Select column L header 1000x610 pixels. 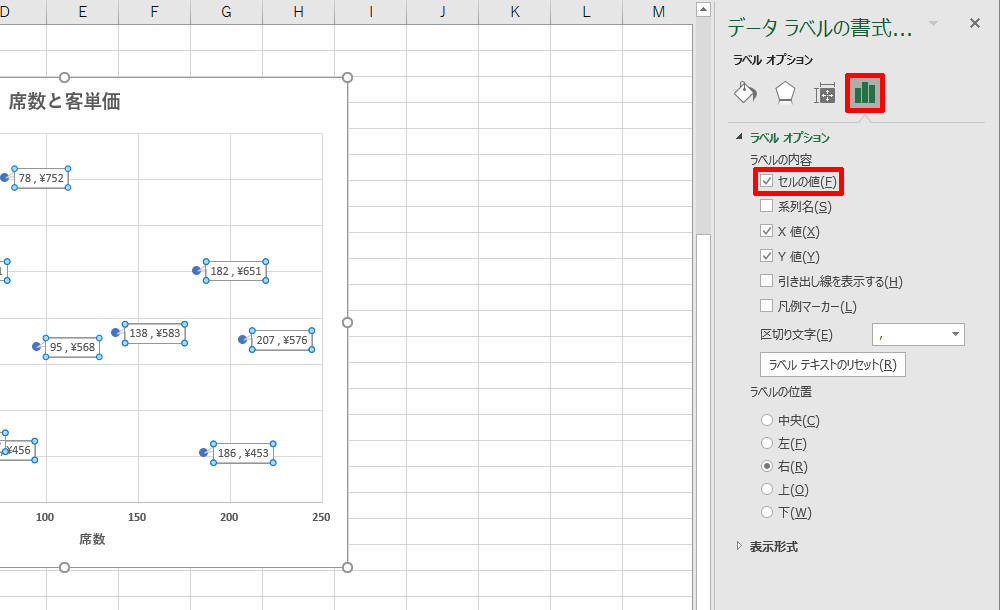[587, 11]
